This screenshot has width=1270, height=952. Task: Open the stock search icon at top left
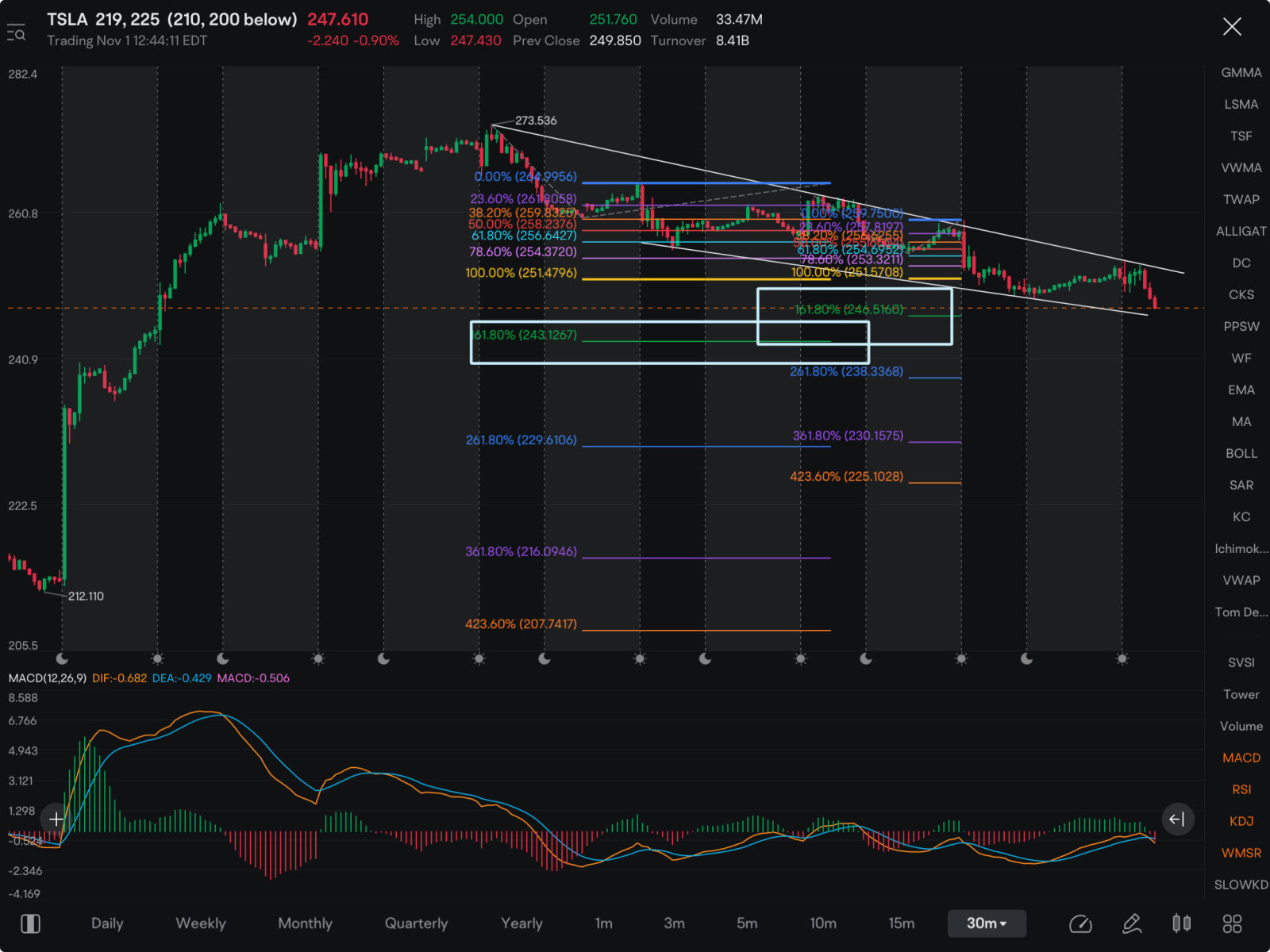point(16,33)
